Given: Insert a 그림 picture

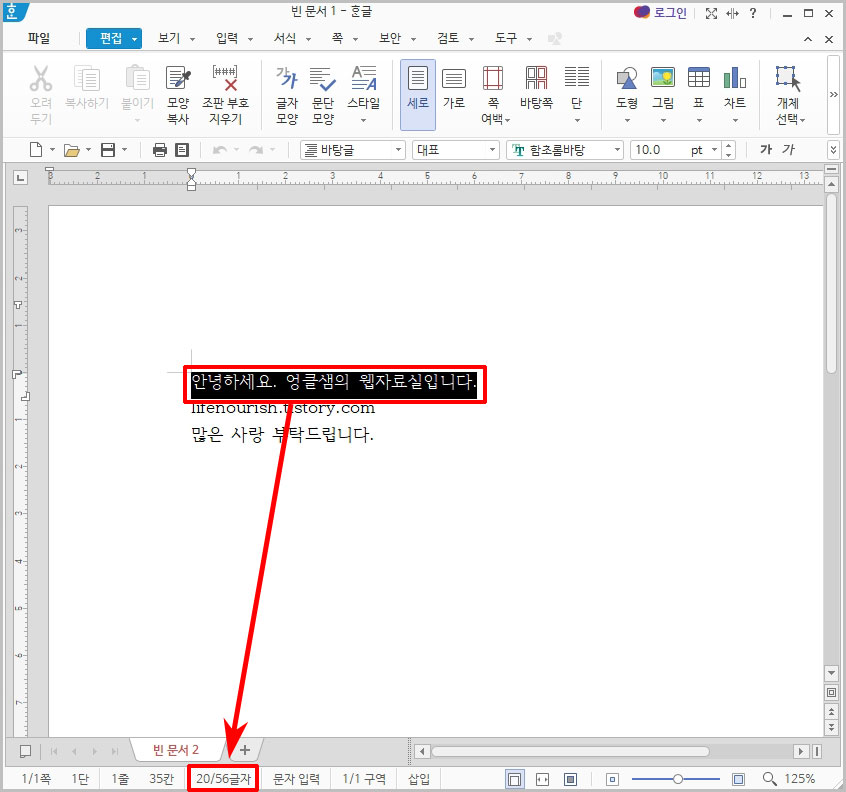Looking at the screenshot, I should 663,94.
